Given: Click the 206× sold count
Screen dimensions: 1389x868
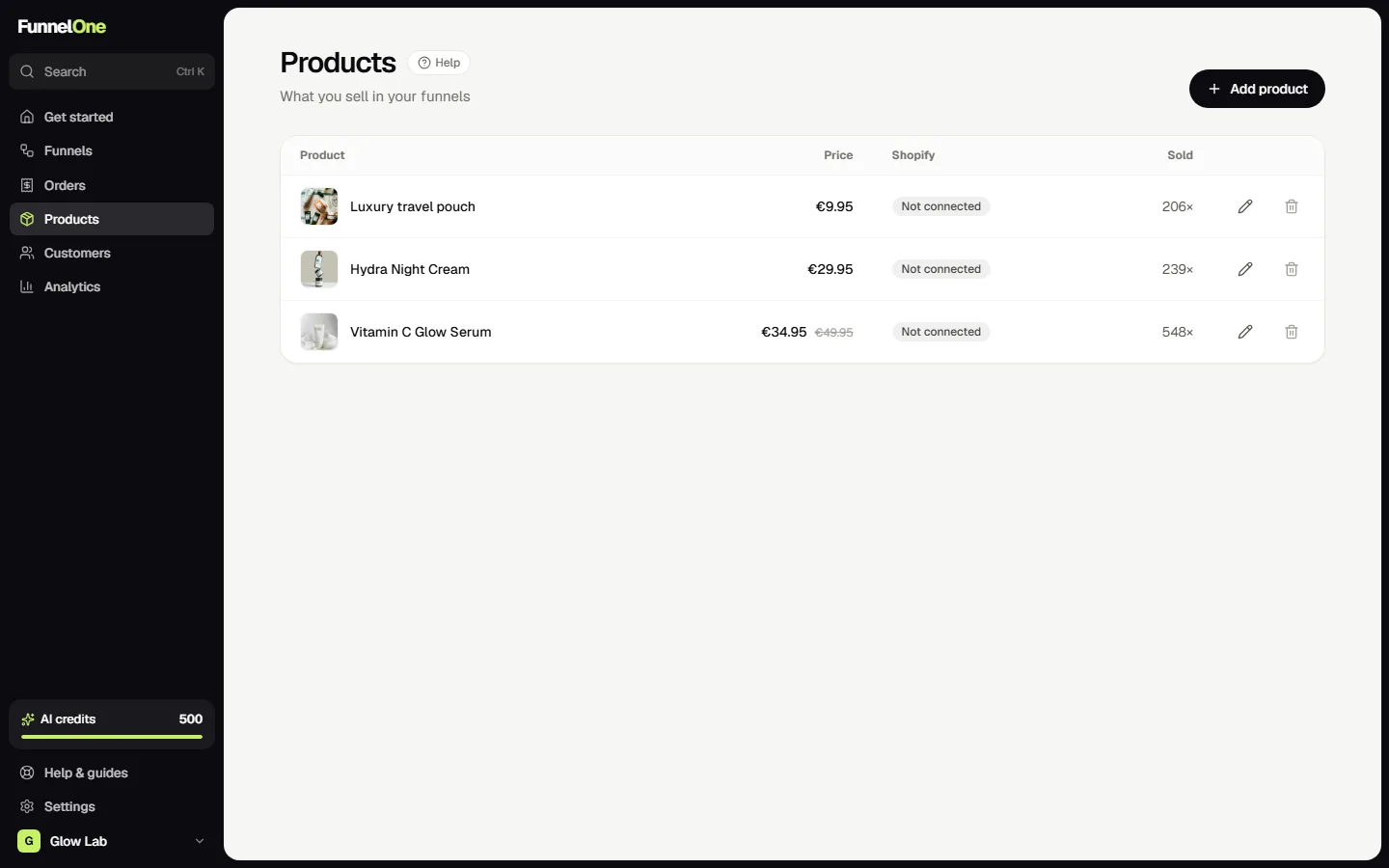Looking at the screenshot, I should [x=1177, y=206].
